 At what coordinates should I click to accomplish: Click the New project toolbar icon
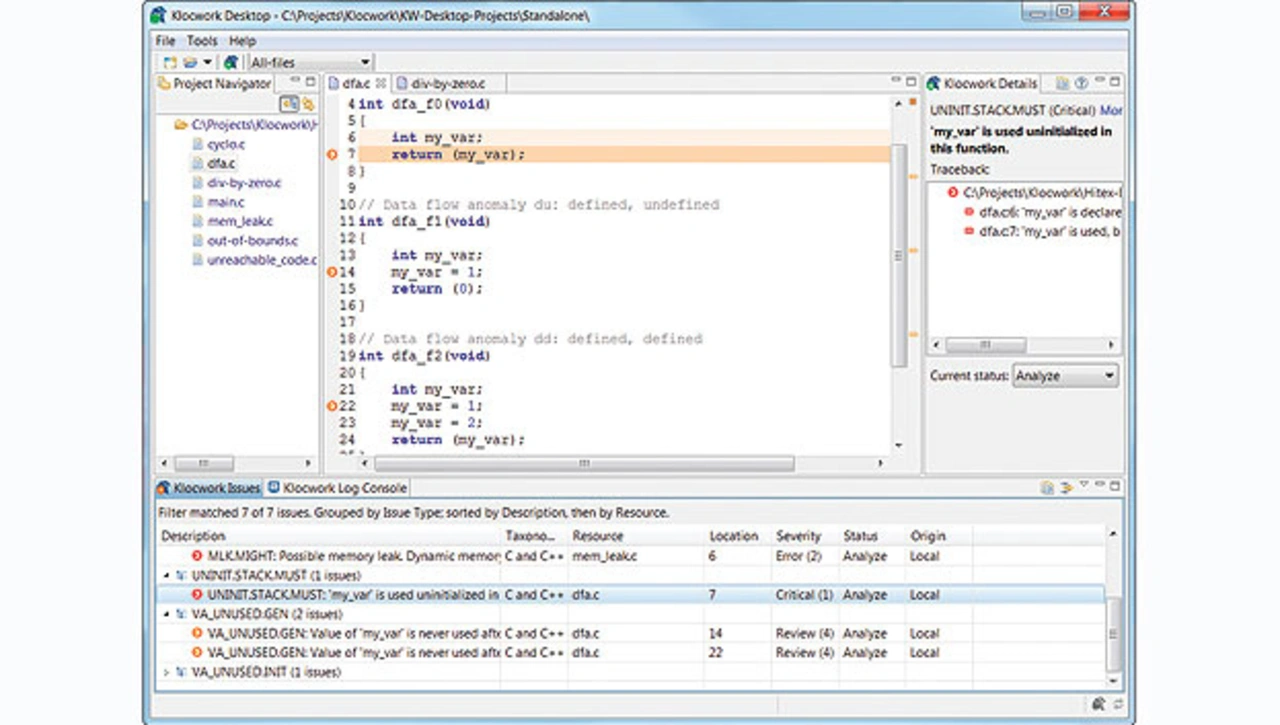coord(170,62)
